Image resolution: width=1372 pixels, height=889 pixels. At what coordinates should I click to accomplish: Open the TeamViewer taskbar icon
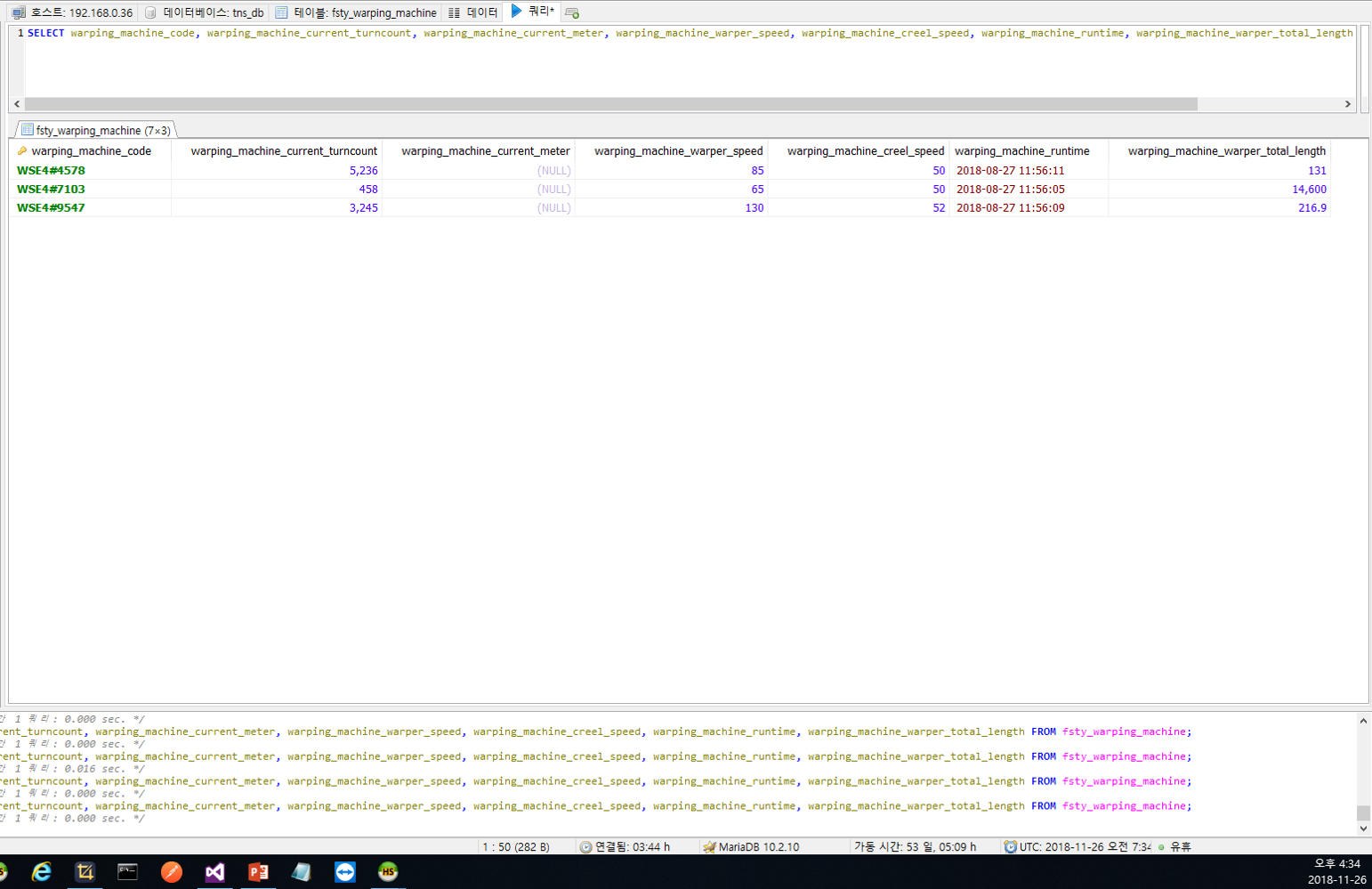coord(344,872)
